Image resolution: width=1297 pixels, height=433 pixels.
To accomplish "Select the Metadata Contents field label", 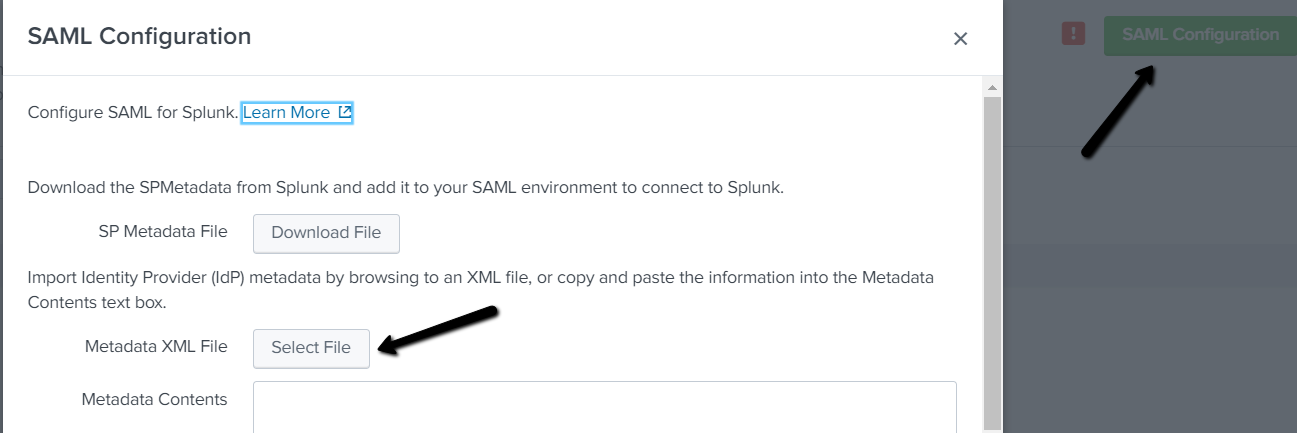I will pos(154,400).
